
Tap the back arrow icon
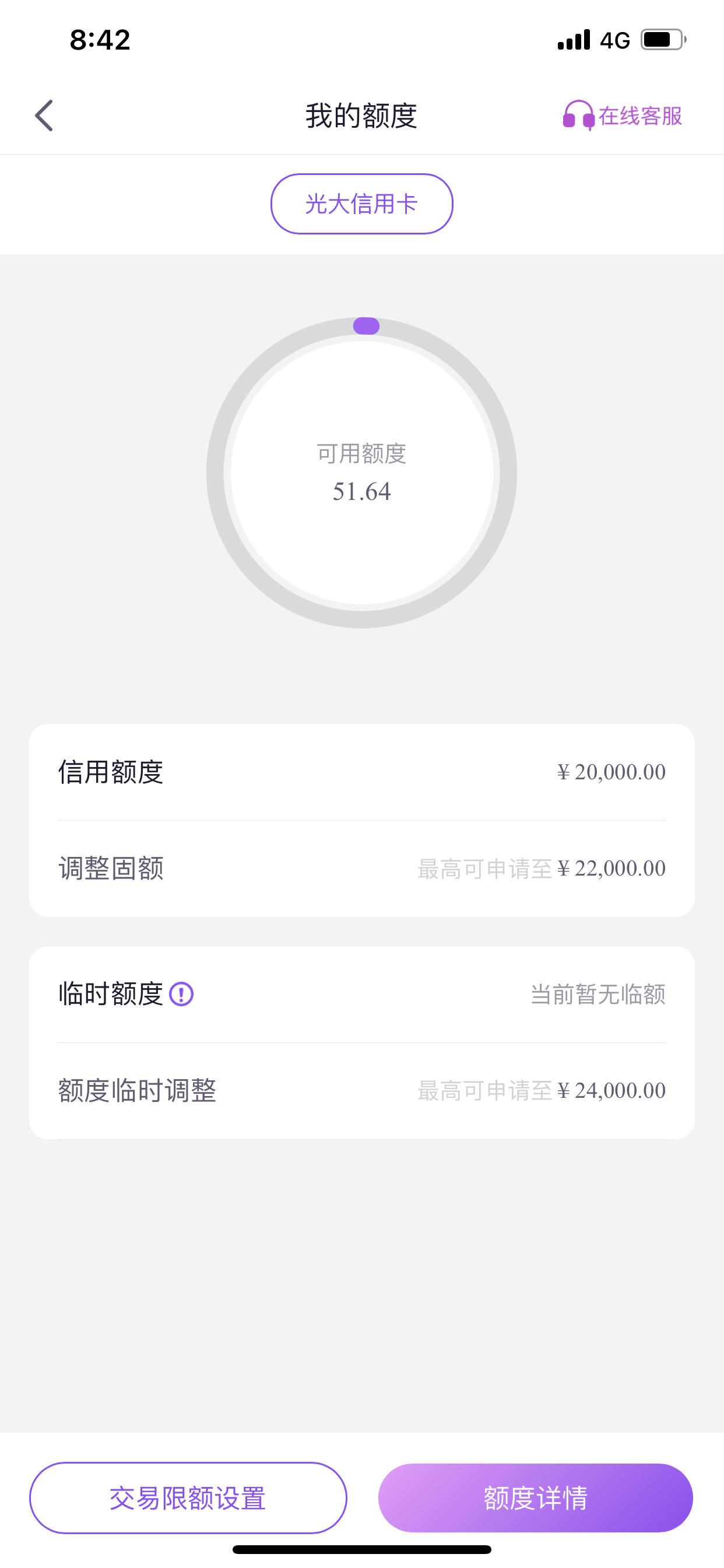44,115
